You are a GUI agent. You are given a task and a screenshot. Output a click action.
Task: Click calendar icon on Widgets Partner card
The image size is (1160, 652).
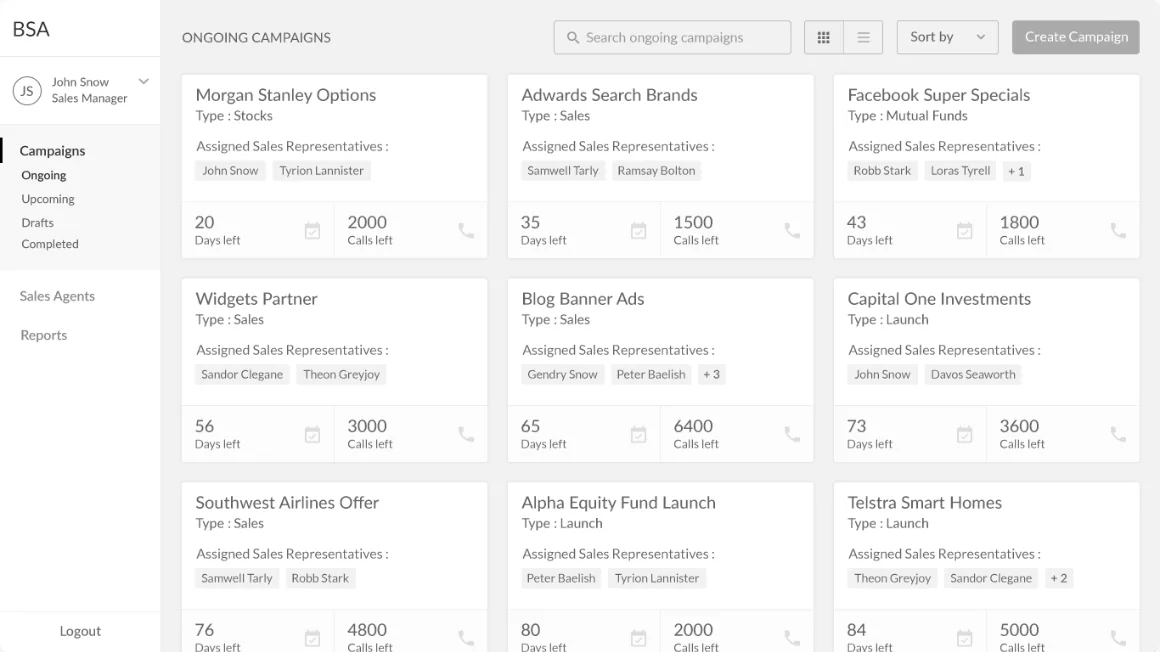tap(312, 434)
